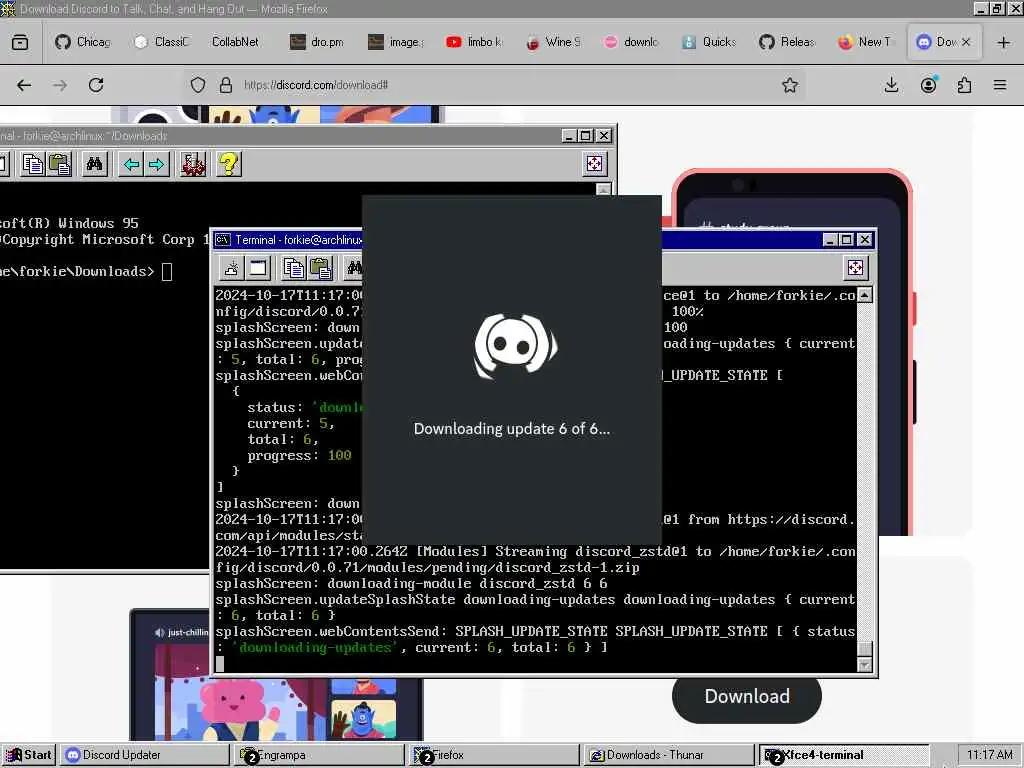Screen dimensions: 1024x768
Task: Click Copy icon in front terminal toolbar
Action: (293, 268)
